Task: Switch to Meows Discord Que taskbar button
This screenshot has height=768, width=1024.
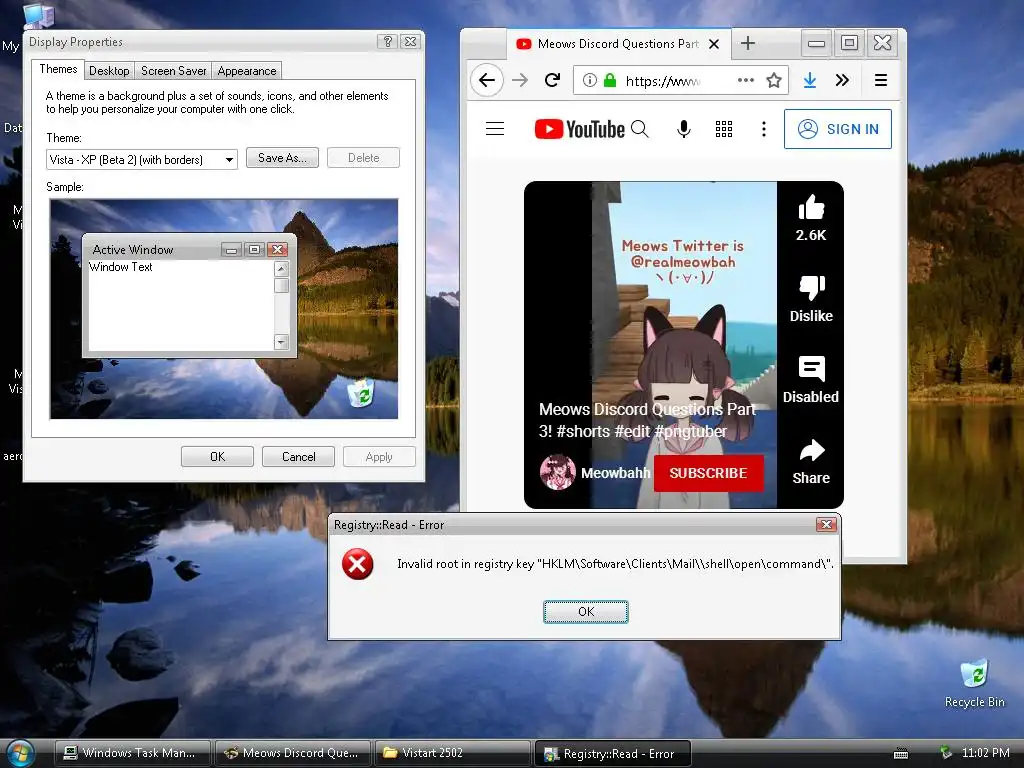Action: coord(293,753)
